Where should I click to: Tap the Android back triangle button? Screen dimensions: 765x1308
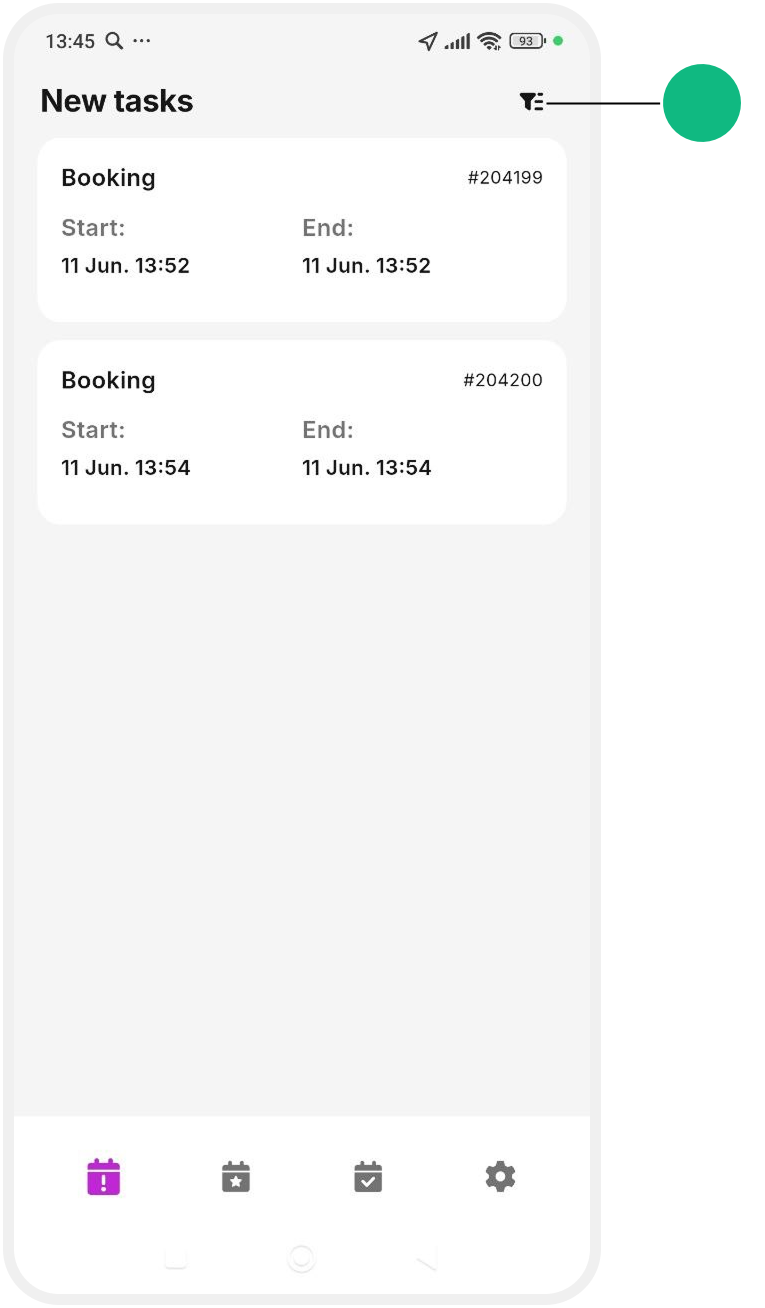click(427, 1260)
